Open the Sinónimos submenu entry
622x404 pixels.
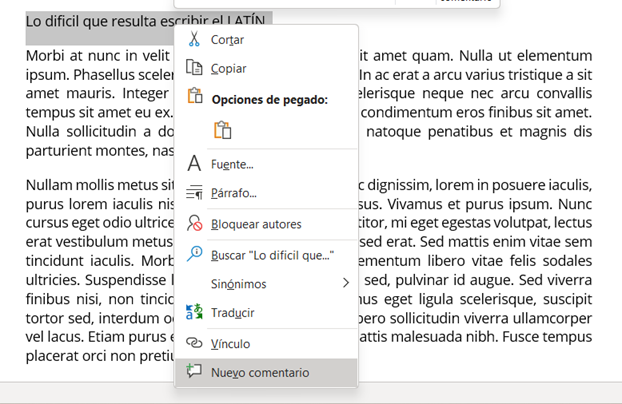click(x=266, y=283)
